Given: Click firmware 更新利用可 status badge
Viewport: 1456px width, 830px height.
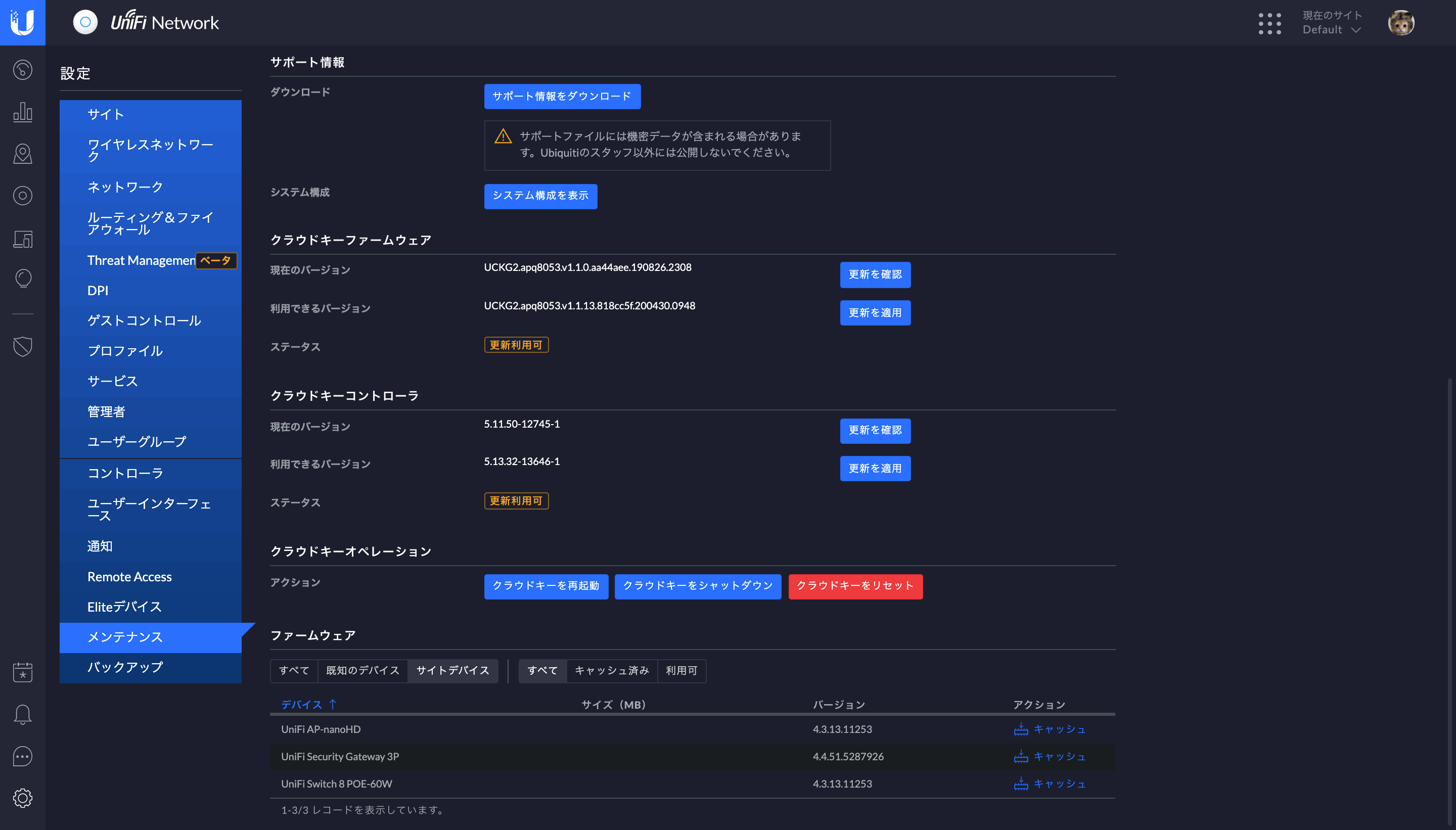Looking at the screenshot, I should (x=517, y=345).
